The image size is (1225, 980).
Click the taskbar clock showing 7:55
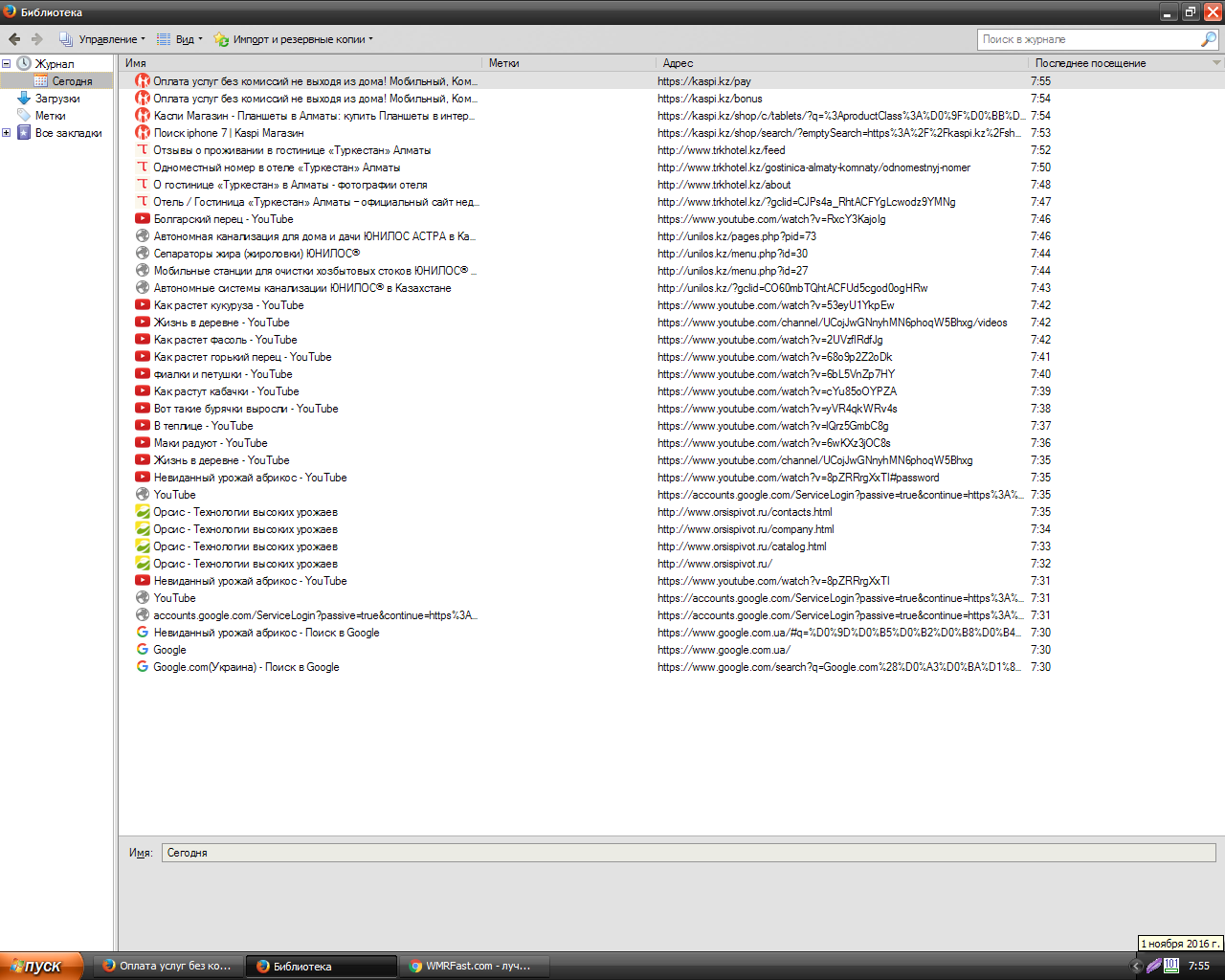point(1199,967)
